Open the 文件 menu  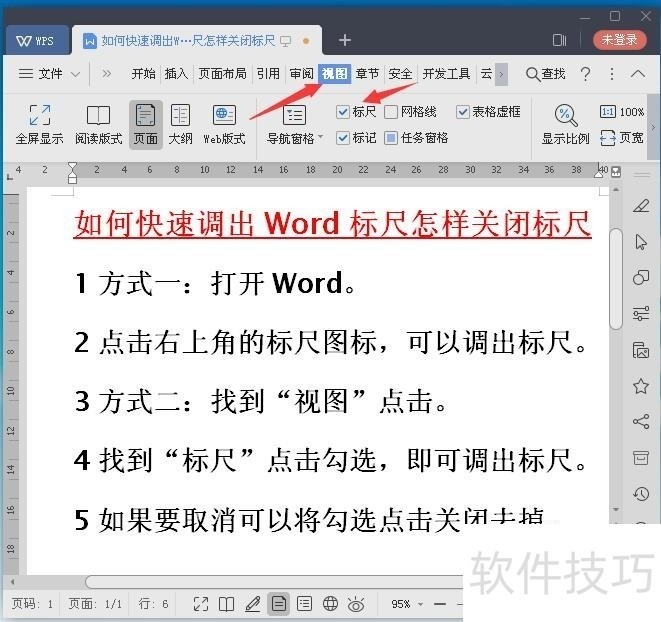(41, 74)
